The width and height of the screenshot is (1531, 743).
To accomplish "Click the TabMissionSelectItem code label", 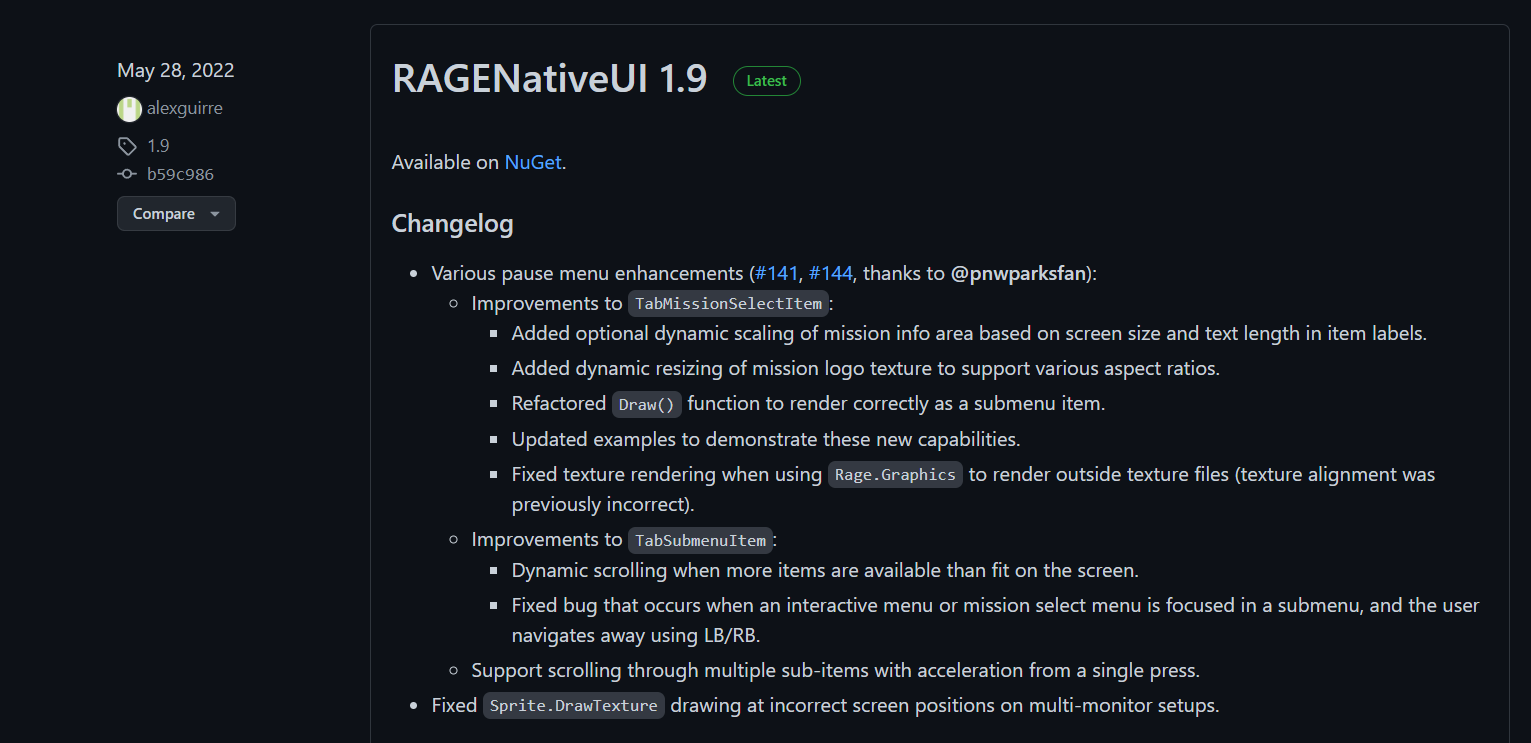I will pyautogui.click(x=728, y=304).
